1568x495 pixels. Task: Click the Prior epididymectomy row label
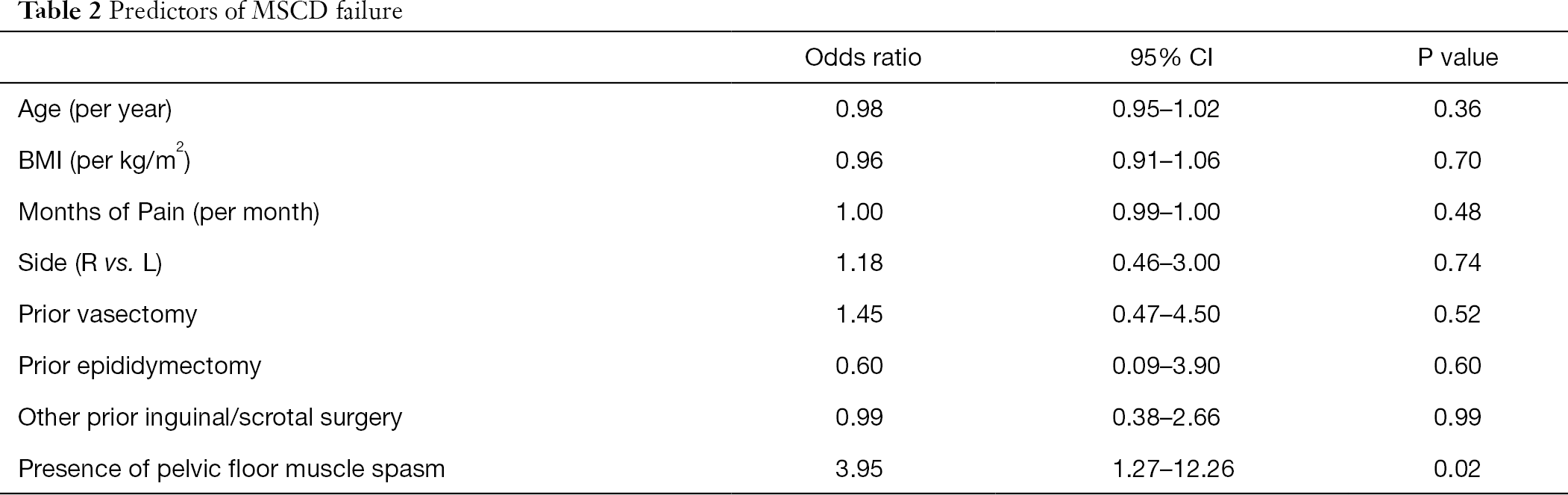pos(139,366)
